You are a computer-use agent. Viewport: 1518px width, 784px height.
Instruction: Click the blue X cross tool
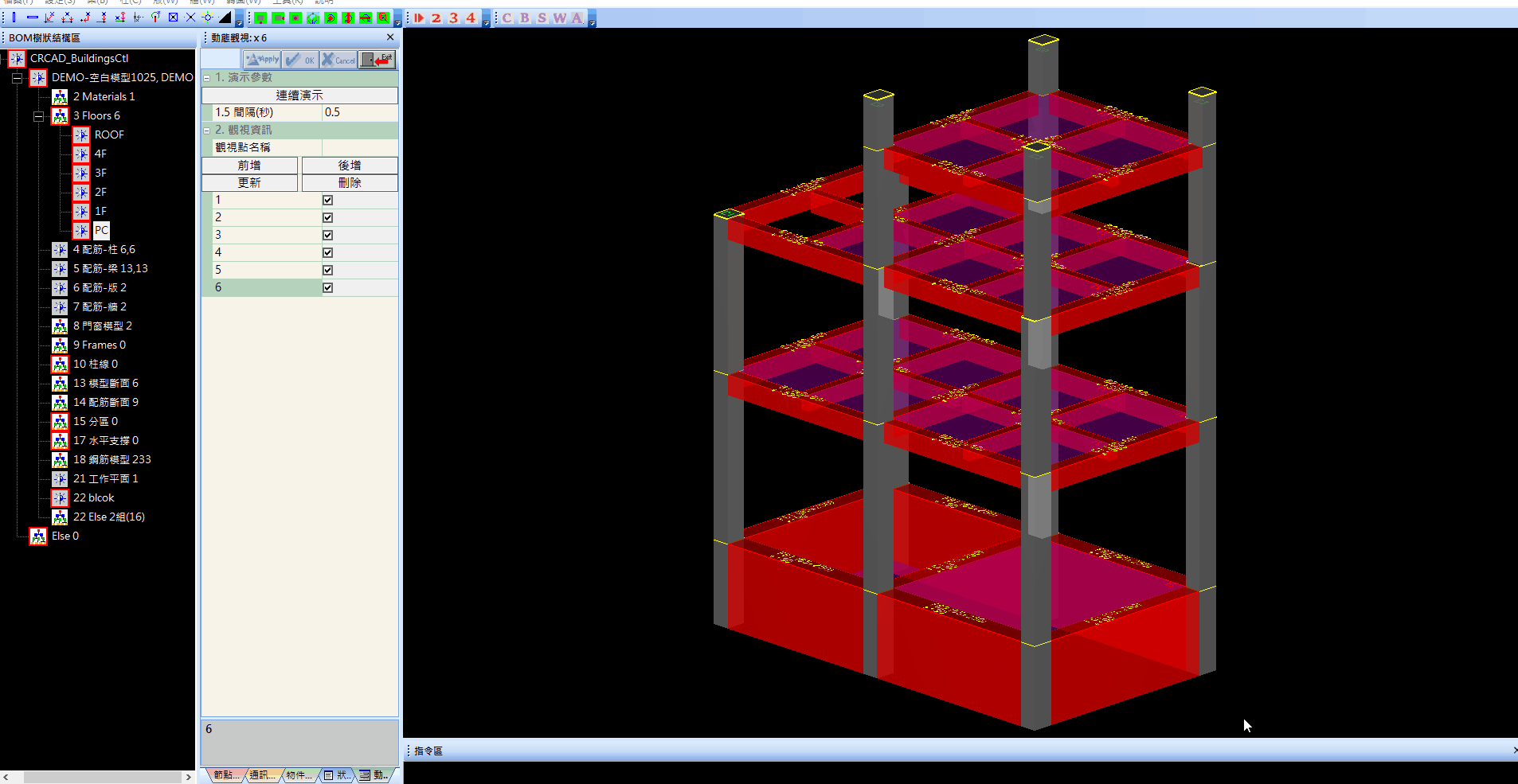[x=190, y=18]
